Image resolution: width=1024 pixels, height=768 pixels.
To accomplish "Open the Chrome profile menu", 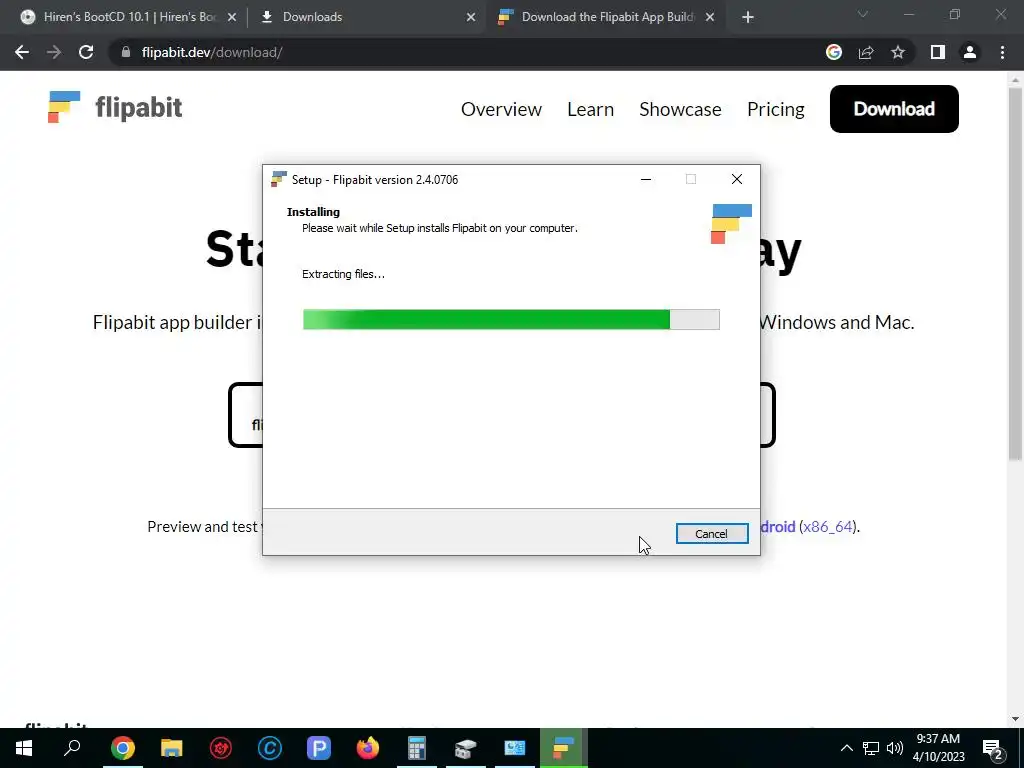I will pos(970,52).
